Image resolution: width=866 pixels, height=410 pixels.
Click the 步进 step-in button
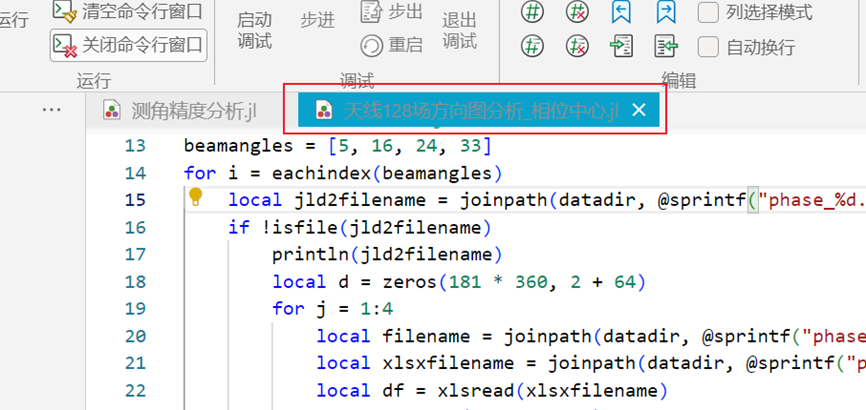(318, 20)
